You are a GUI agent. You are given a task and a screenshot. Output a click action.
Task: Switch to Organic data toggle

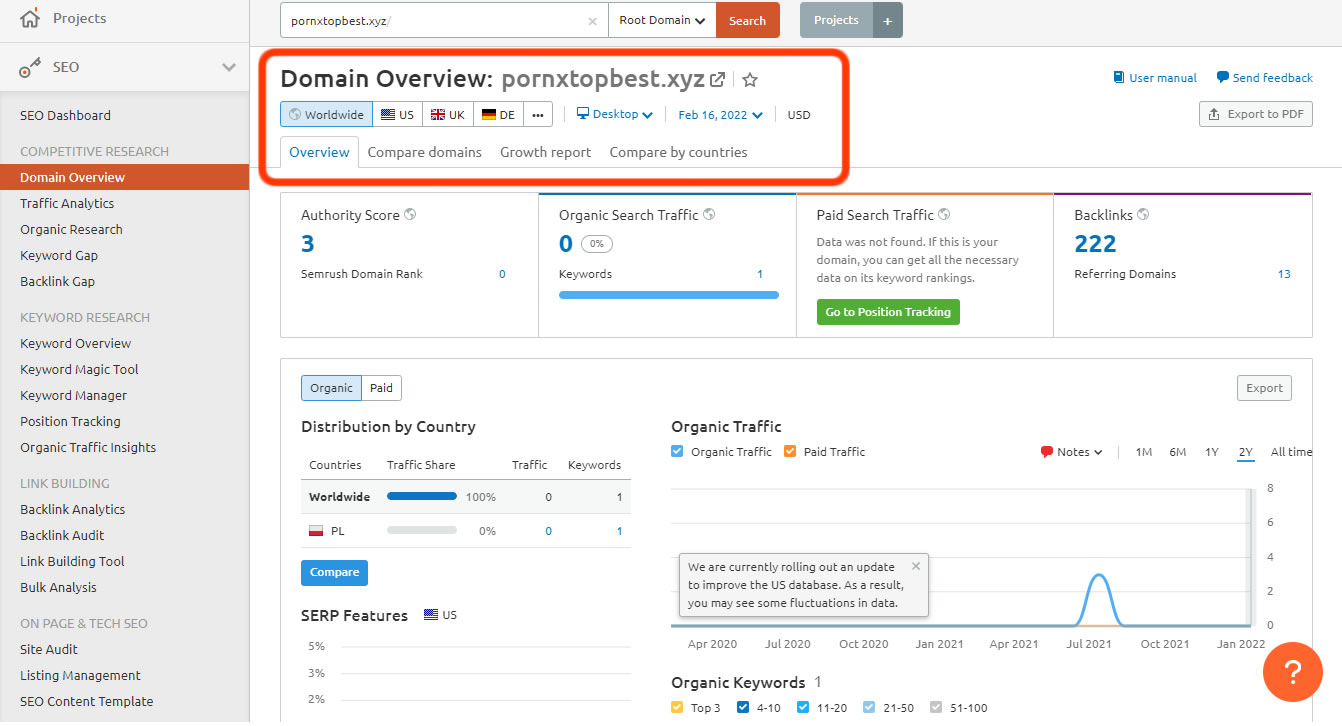coord(331,388)
